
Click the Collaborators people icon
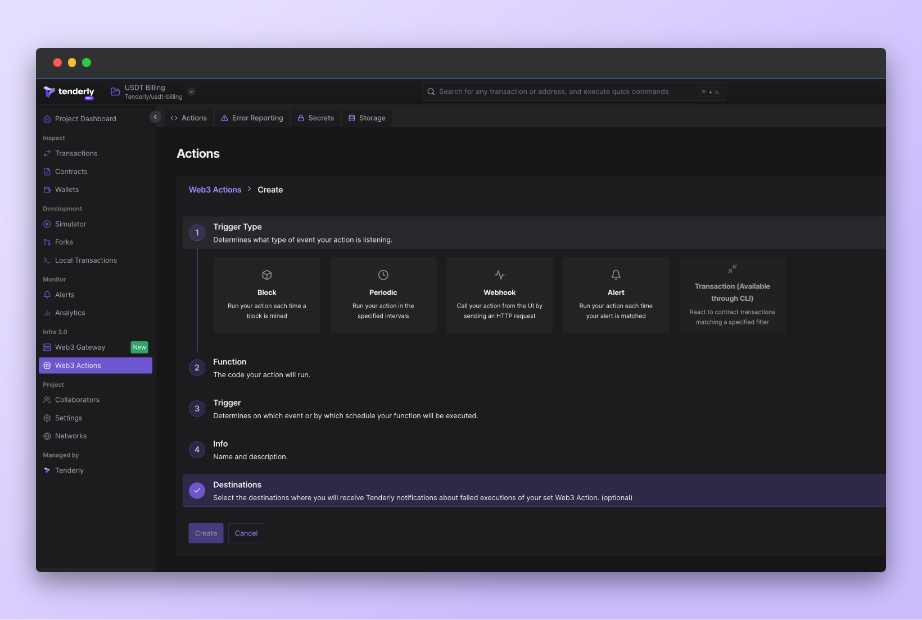point(47,400)
